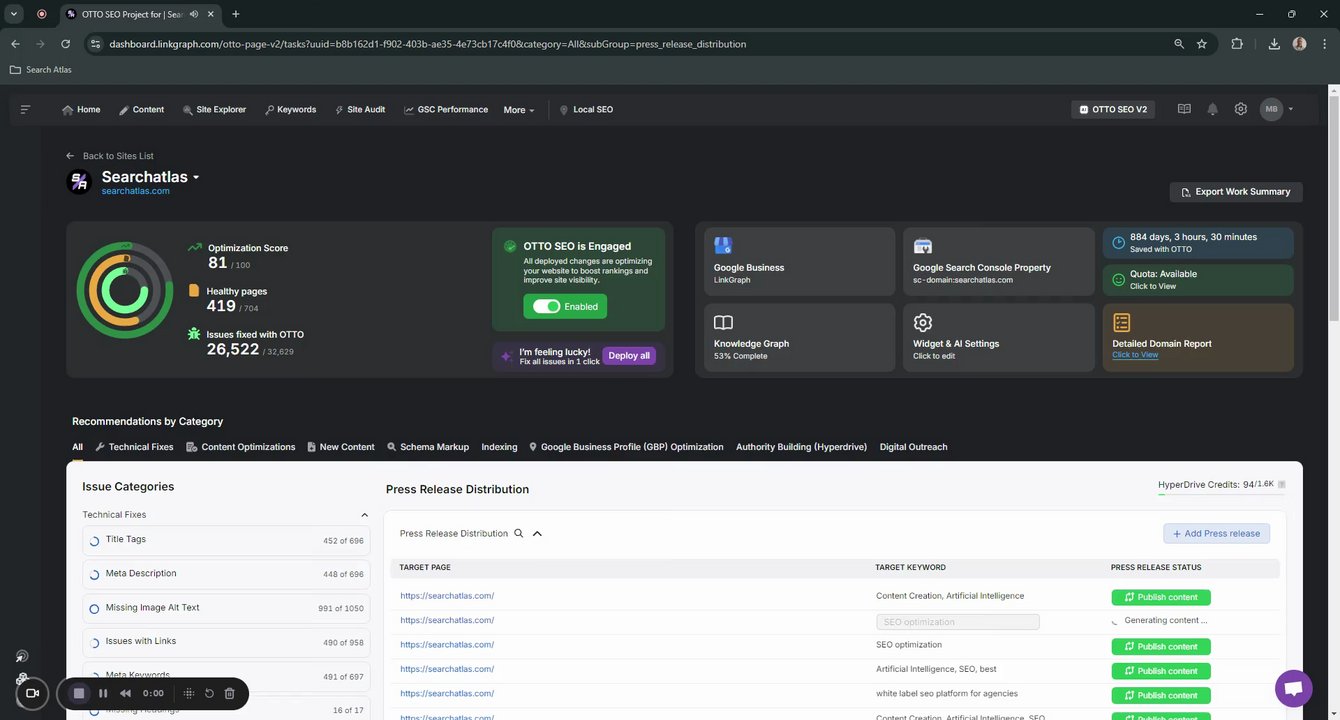
Task: Click Add Press release
Action: (1216, 533)
